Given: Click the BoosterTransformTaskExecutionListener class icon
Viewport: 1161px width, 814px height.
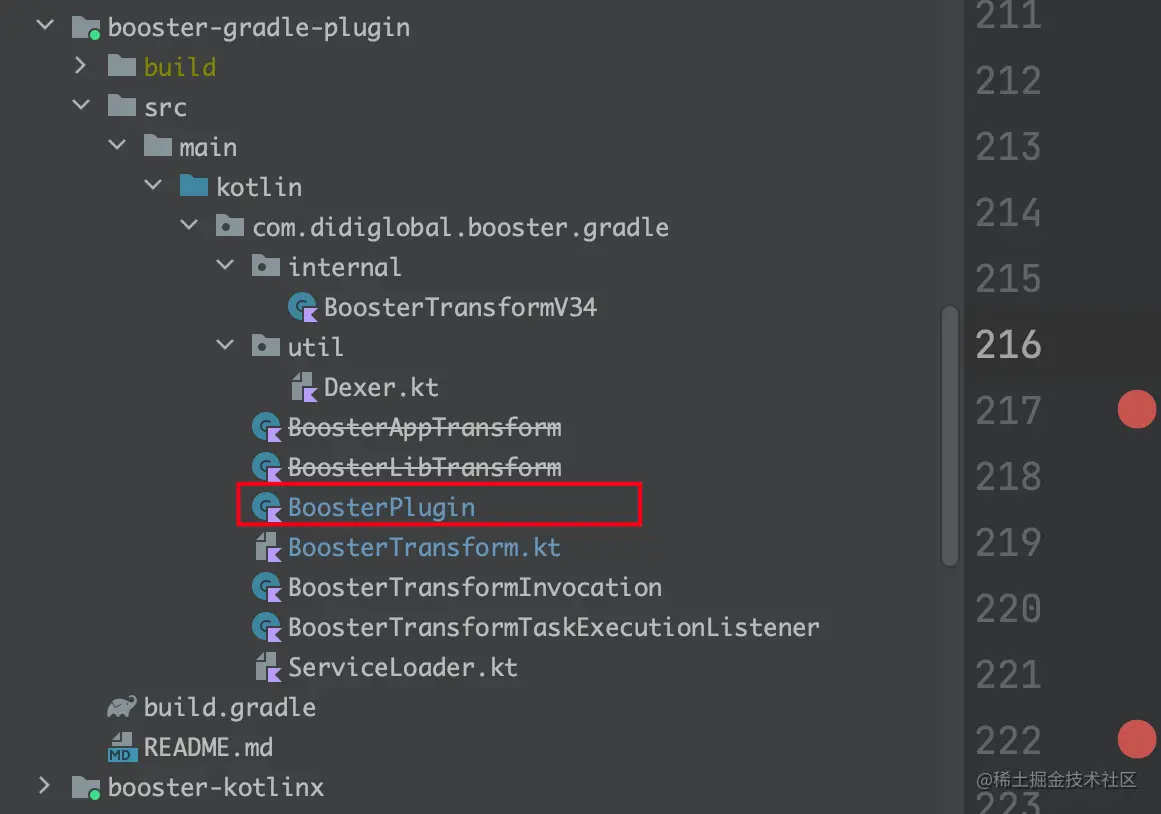Looking at the screenshot, I should click(267, 627).
